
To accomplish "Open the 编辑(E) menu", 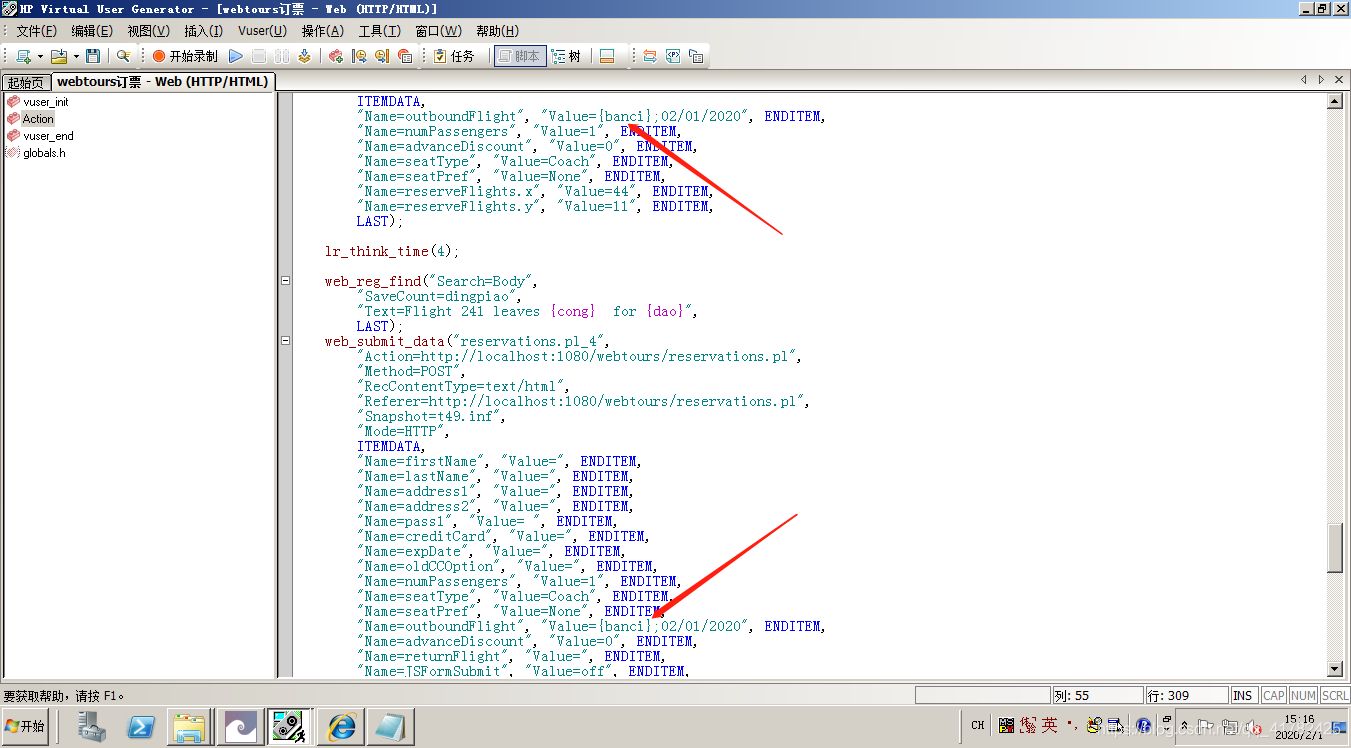I will tap(91, 31).
